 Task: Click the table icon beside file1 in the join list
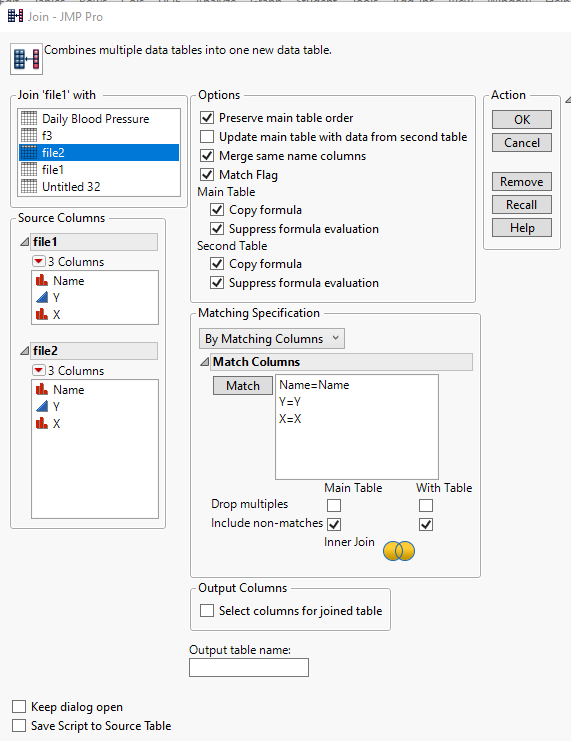[x=29, y=170]
